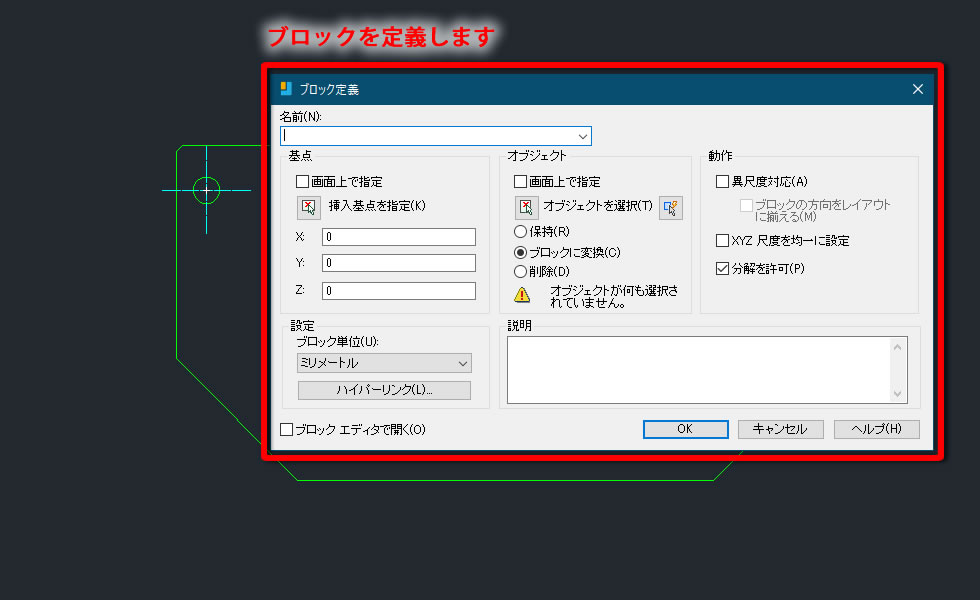Image resolution: width=980 pixels, height=600 pixels.
Task: Enable 画面上で指定 checkbox under オブジェクト
Action: point(520,182)
